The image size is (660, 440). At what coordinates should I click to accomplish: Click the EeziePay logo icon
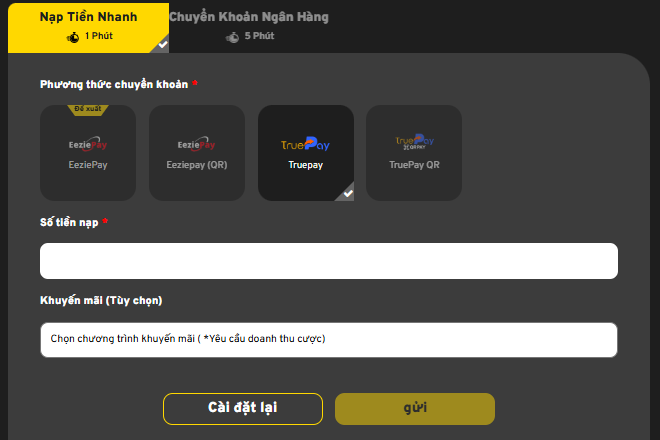pos(88,144)
